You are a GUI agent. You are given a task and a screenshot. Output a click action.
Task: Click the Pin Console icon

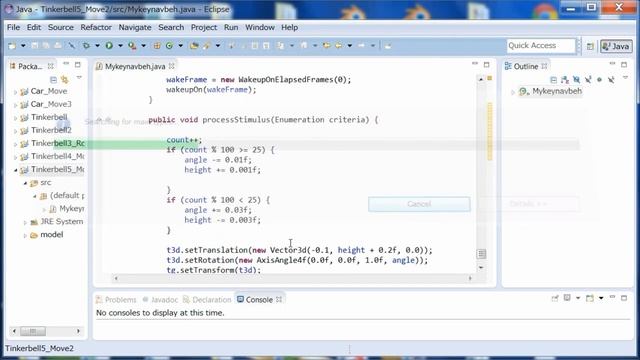pos(555,298)
